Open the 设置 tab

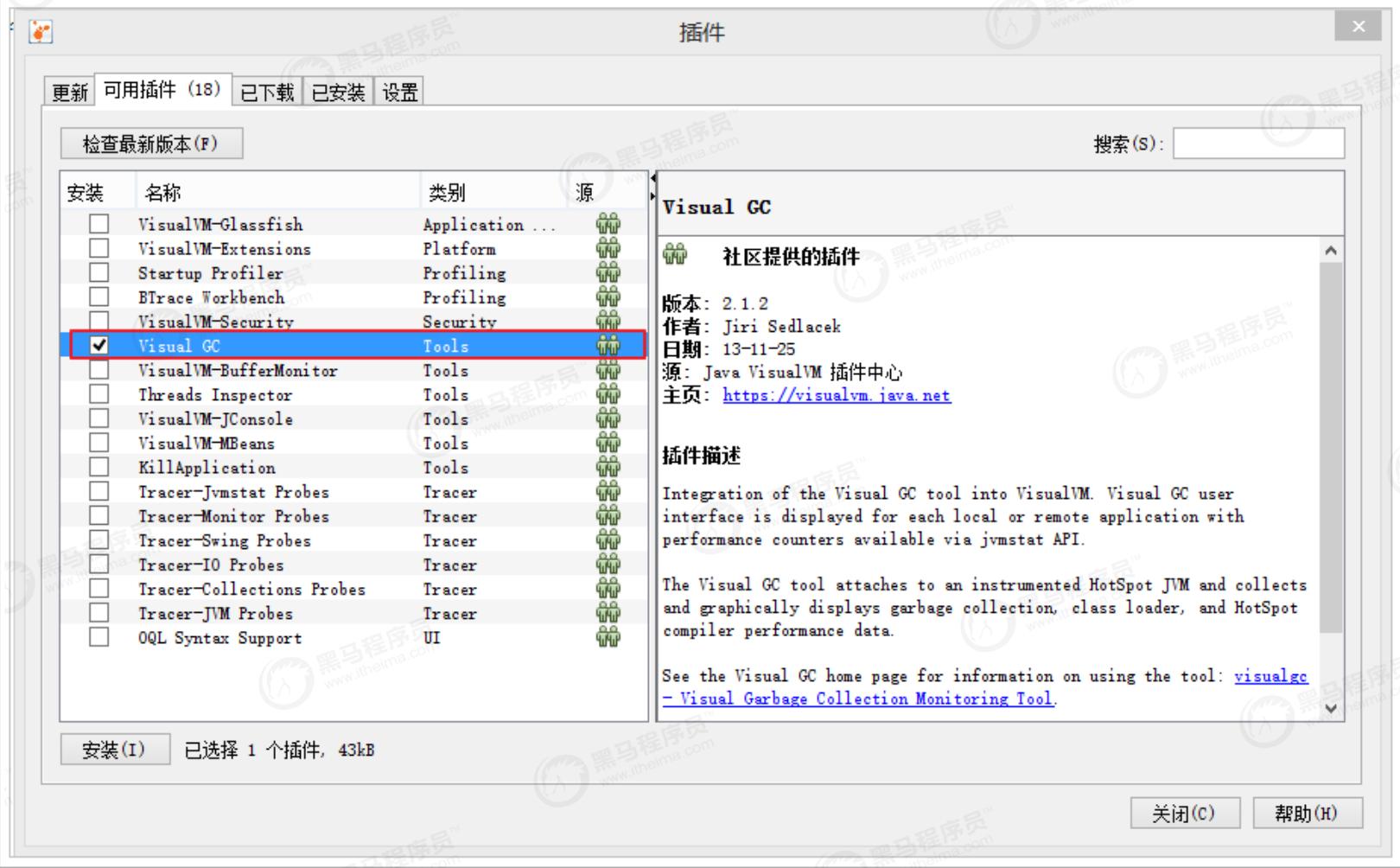(399, 92)
